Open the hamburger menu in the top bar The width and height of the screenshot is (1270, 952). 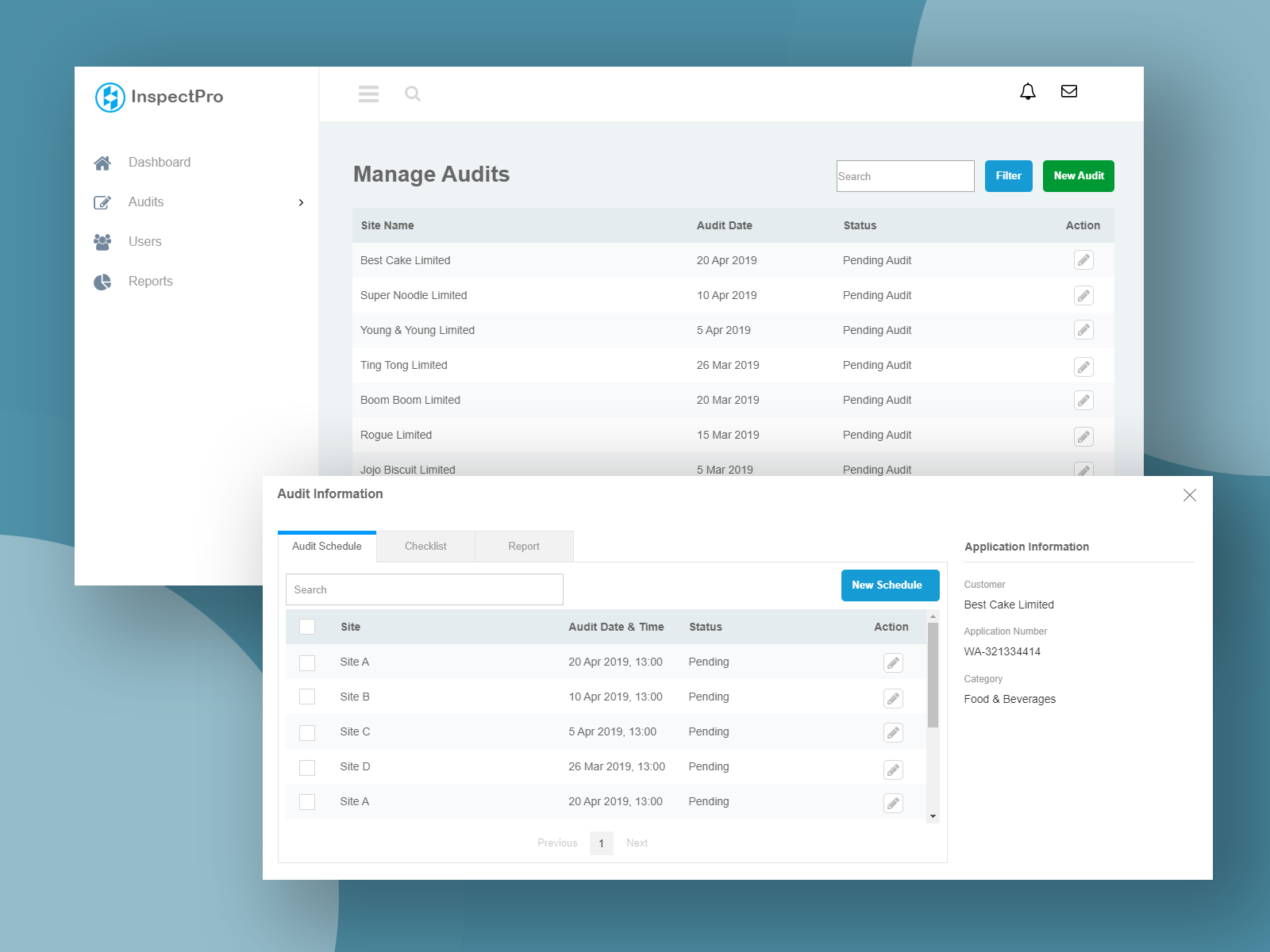[368, 94]
